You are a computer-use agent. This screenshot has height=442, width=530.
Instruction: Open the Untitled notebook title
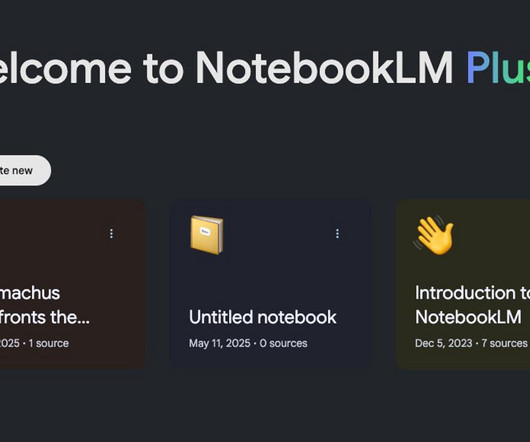263,317
